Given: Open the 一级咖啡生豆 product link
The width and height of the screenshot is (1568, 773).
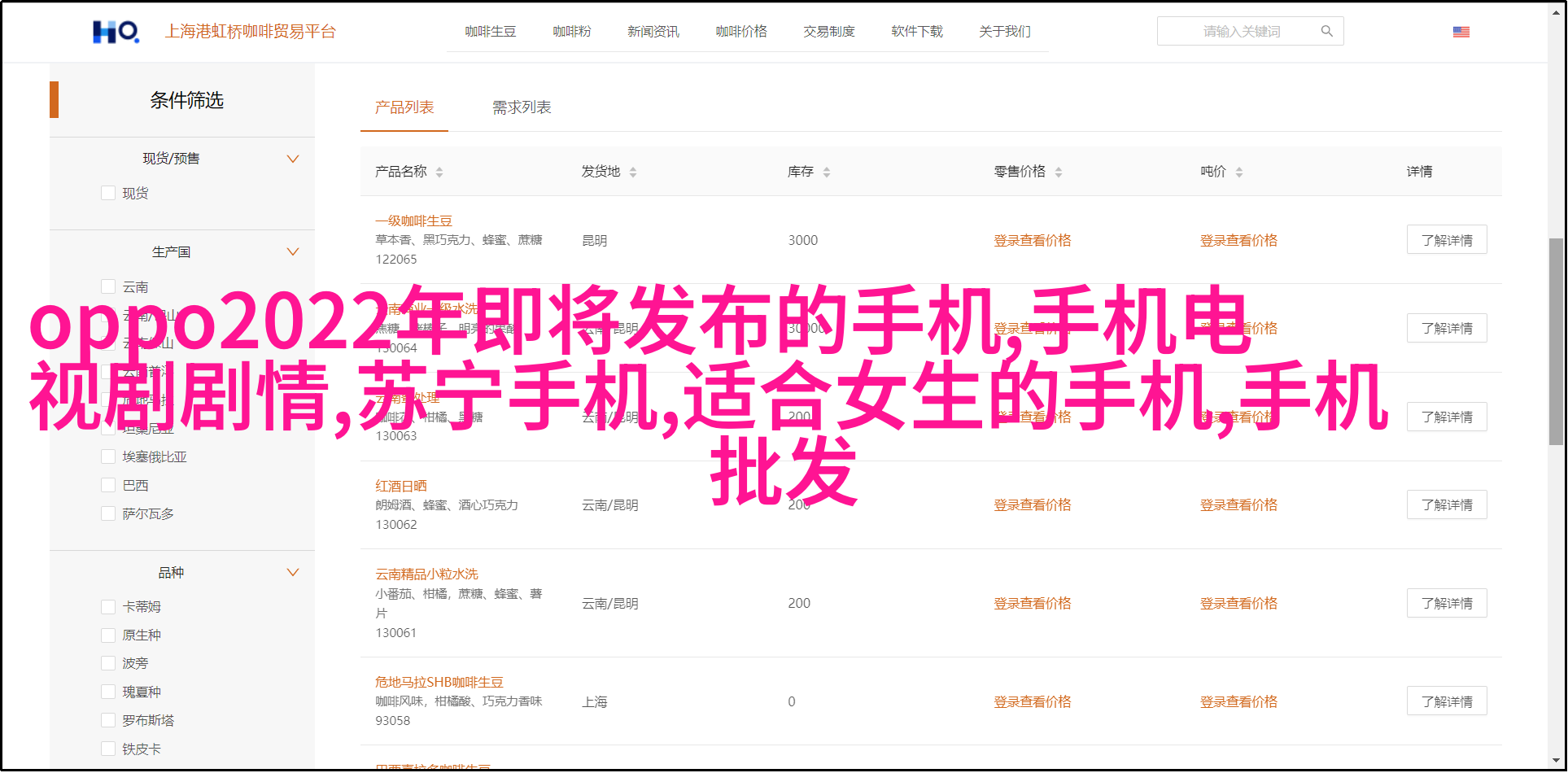Looking at the screenshot, I should [x=413, y=221].
